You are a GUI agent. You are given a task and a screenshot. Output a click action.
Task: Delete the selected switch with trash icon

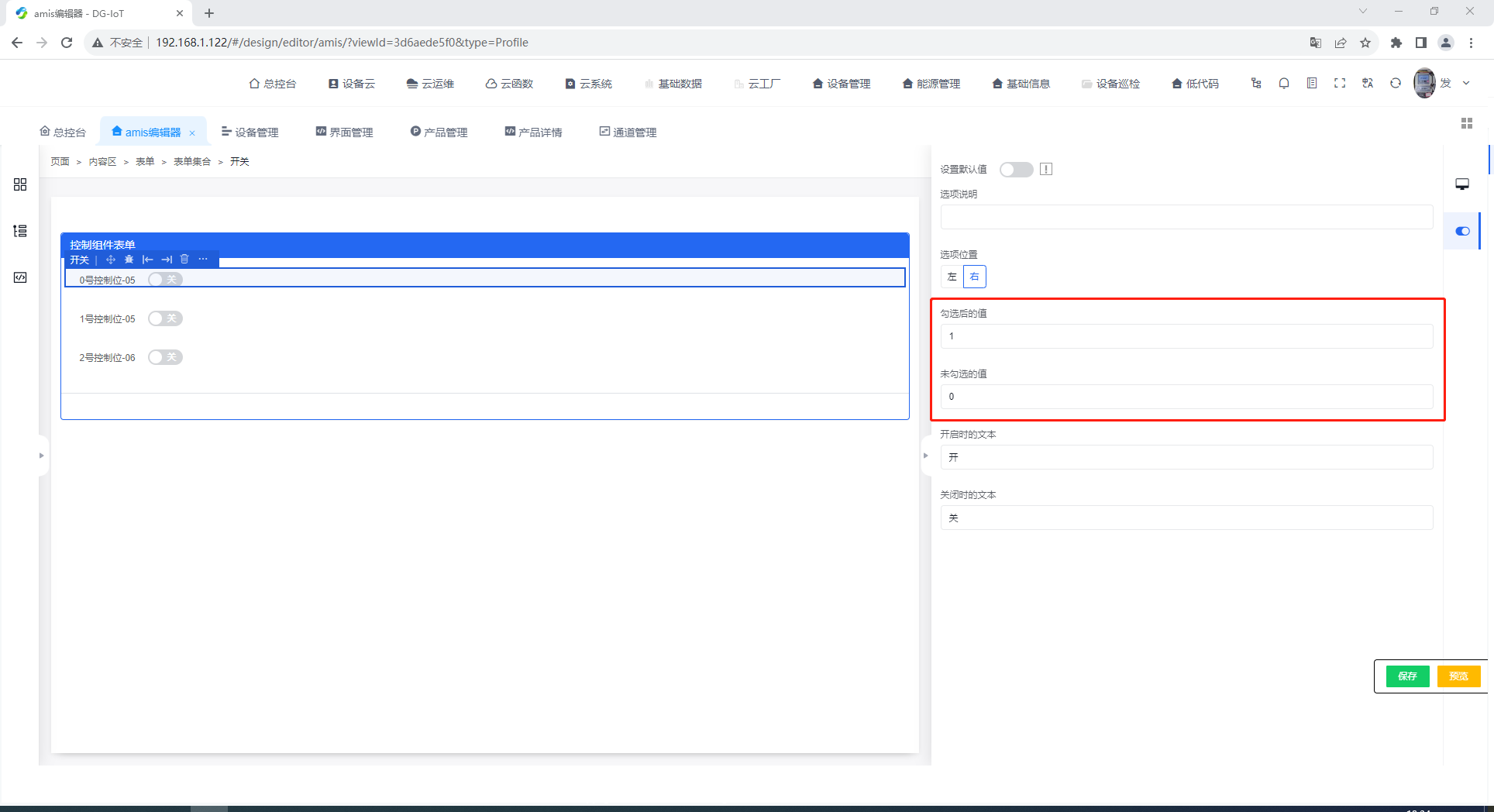[x=184, y=260]
